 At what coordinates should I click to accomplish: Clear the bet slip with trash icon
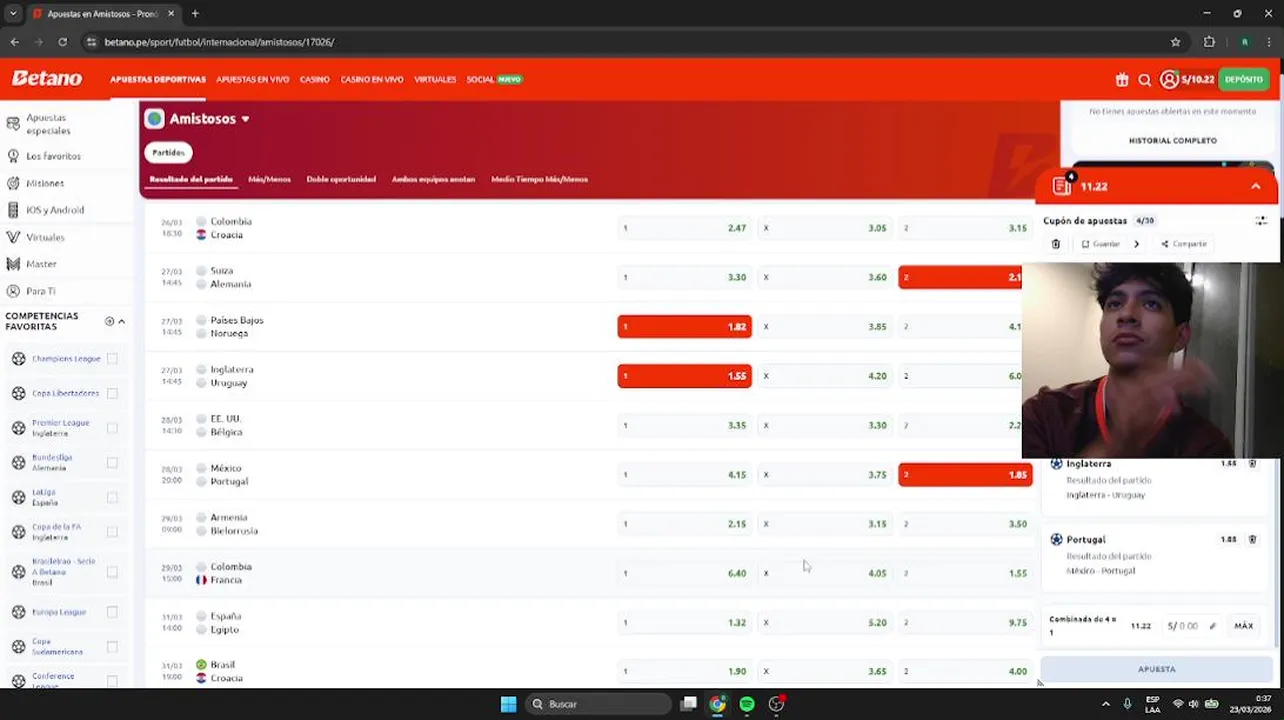click(x=1056, y=244)
